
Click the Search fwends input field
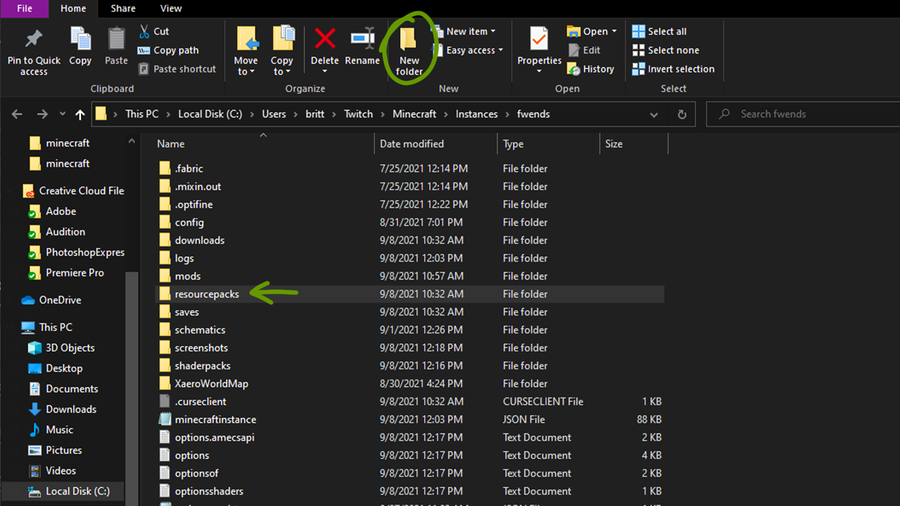tap(804, 114)
